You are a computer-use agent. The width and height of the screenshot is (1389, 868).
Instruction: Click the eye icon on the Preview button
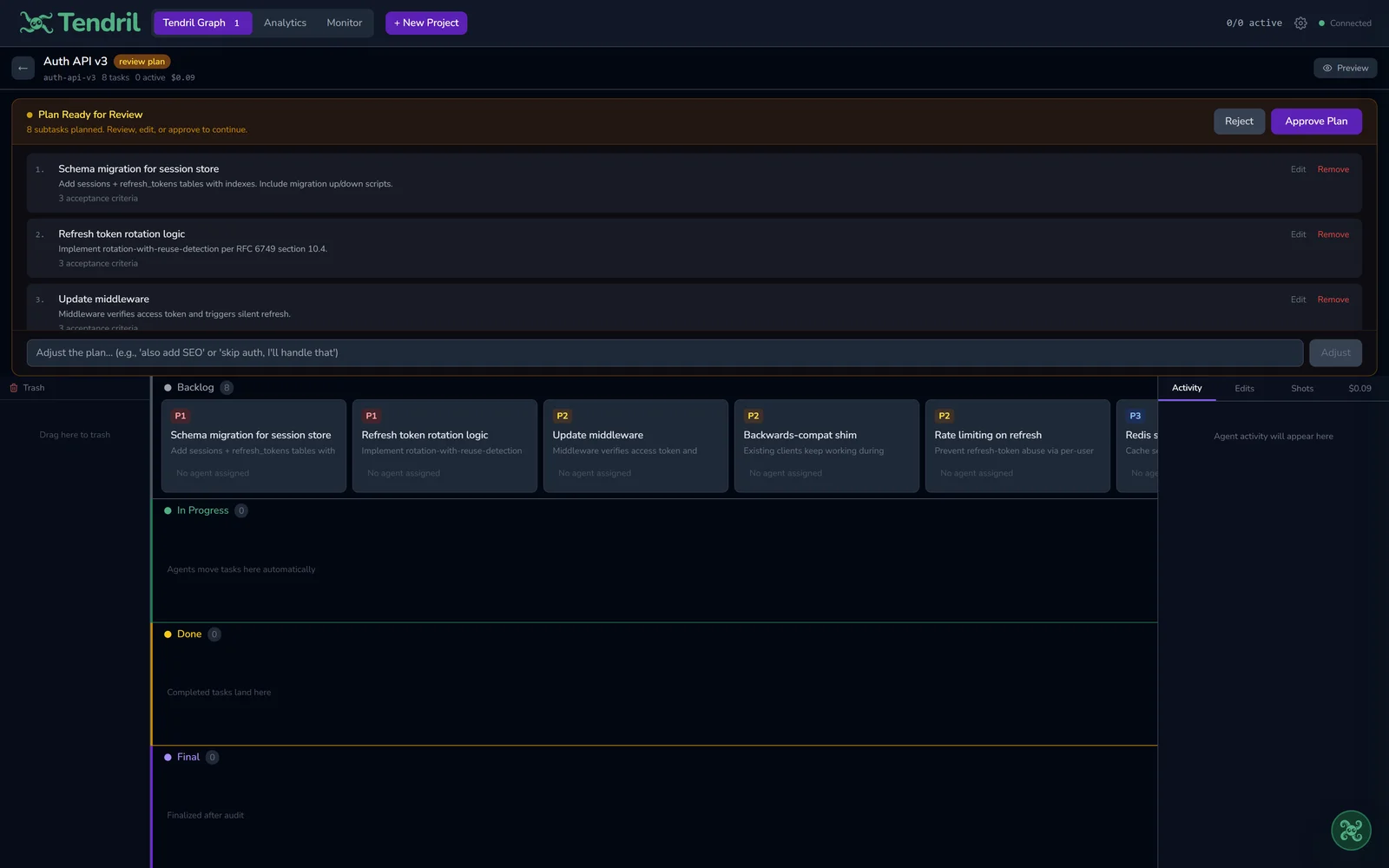point(1326,67)
